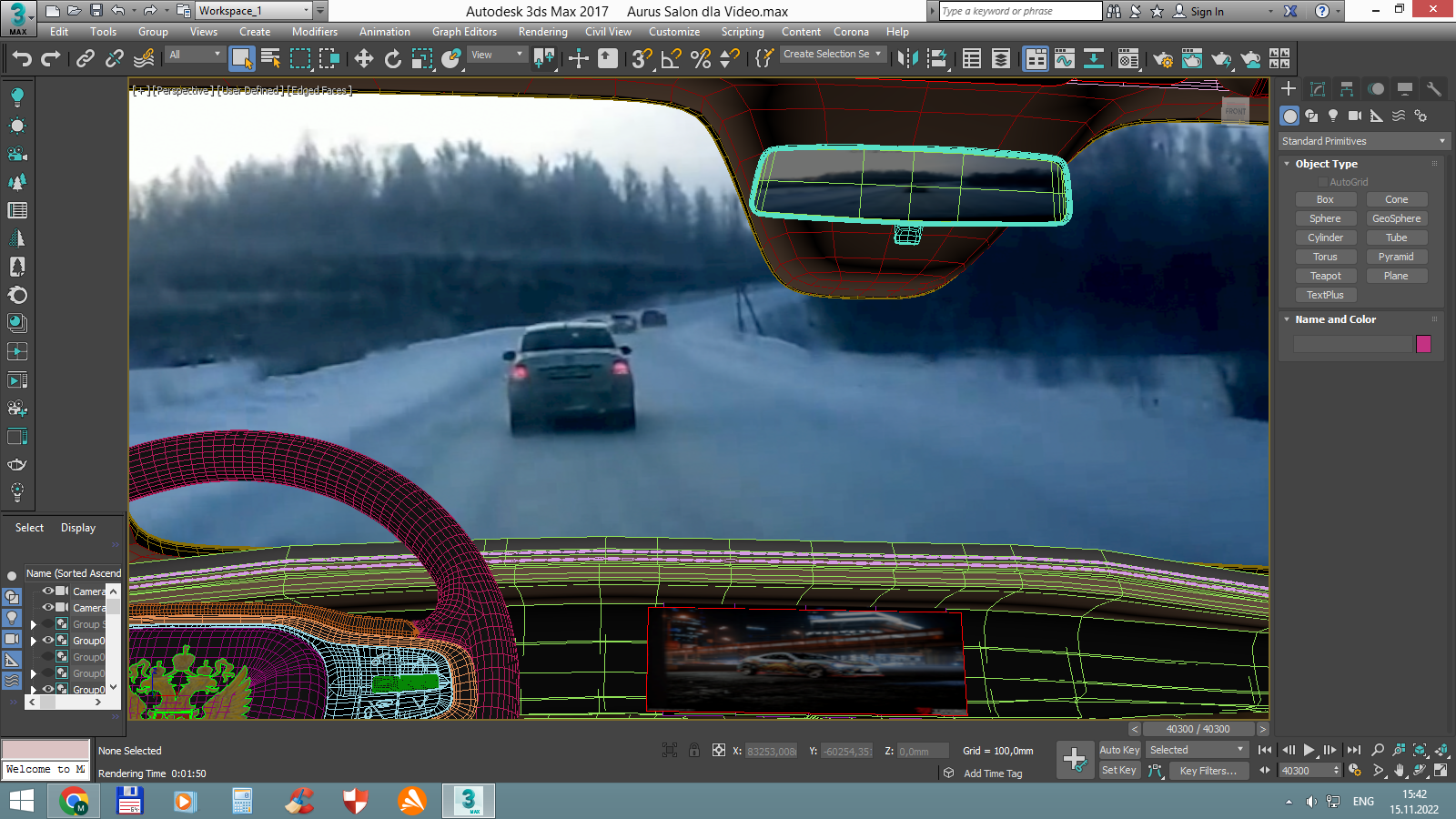Toggle Display Lights filter in Scene Explorer

(x=12, y=618)
